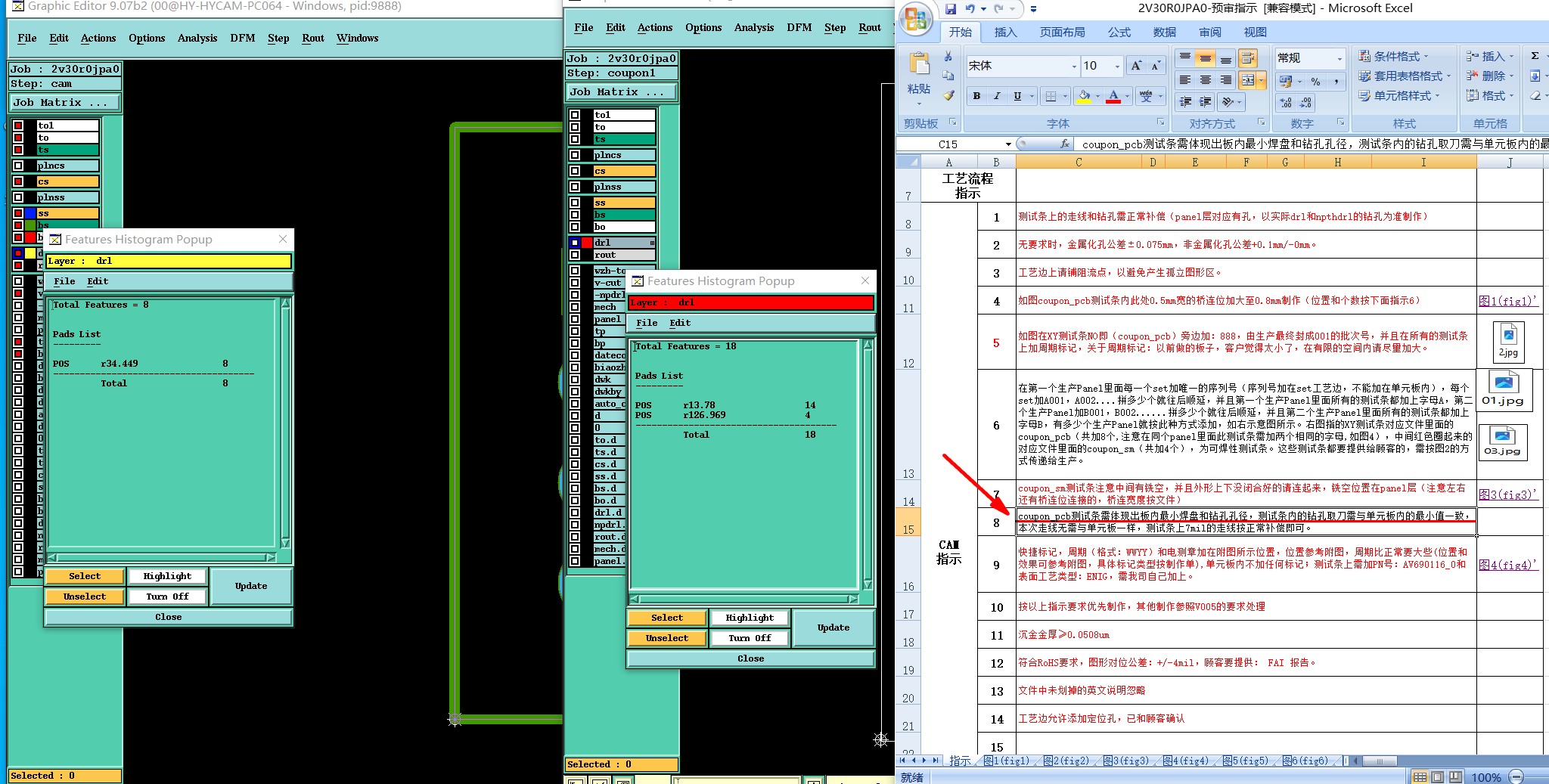Click the embedded 01.jpg object
This screenshot has width=1549, height=784.
(1503, 389)
